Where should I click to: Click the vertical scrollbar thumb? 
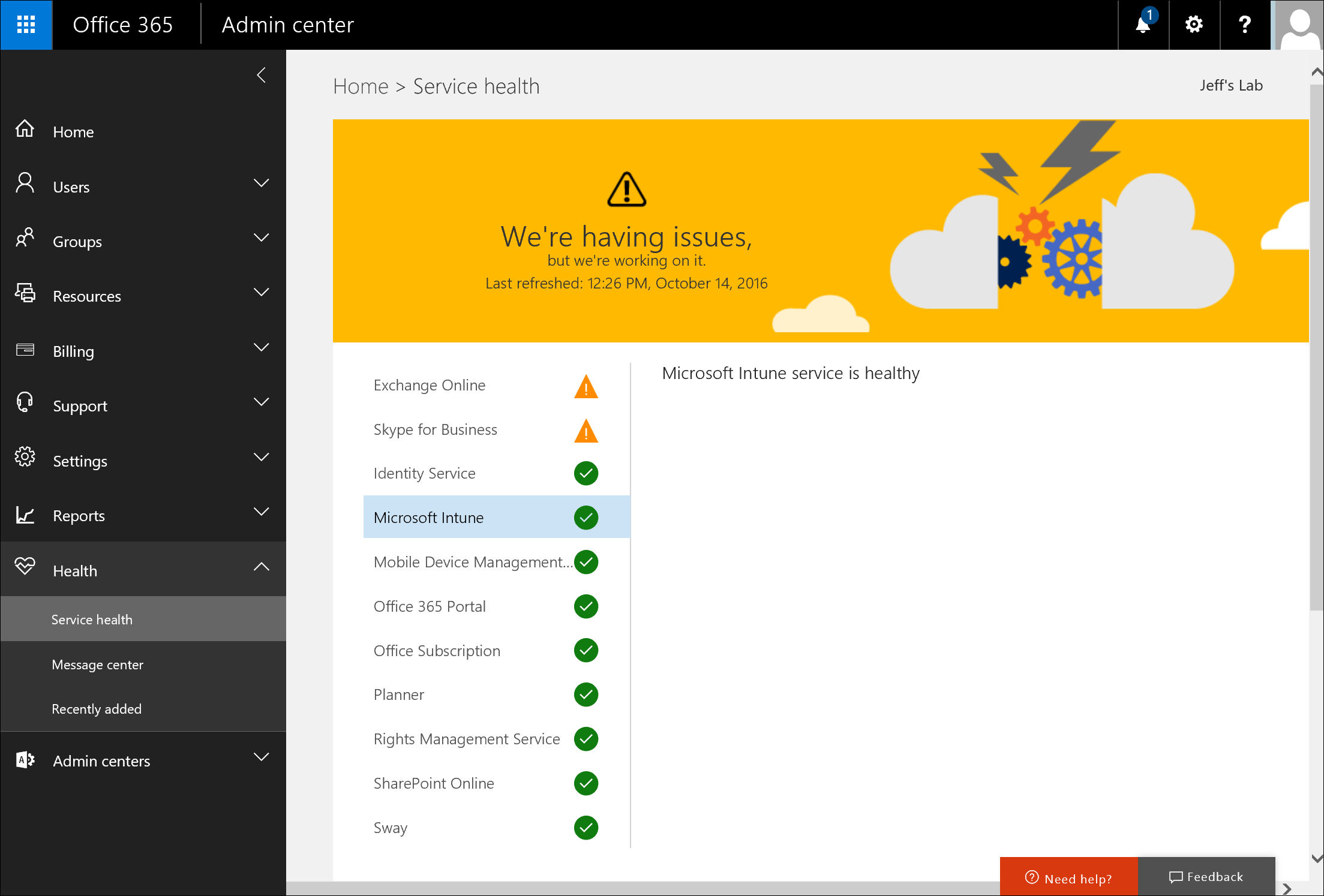tap(1316, 348)
